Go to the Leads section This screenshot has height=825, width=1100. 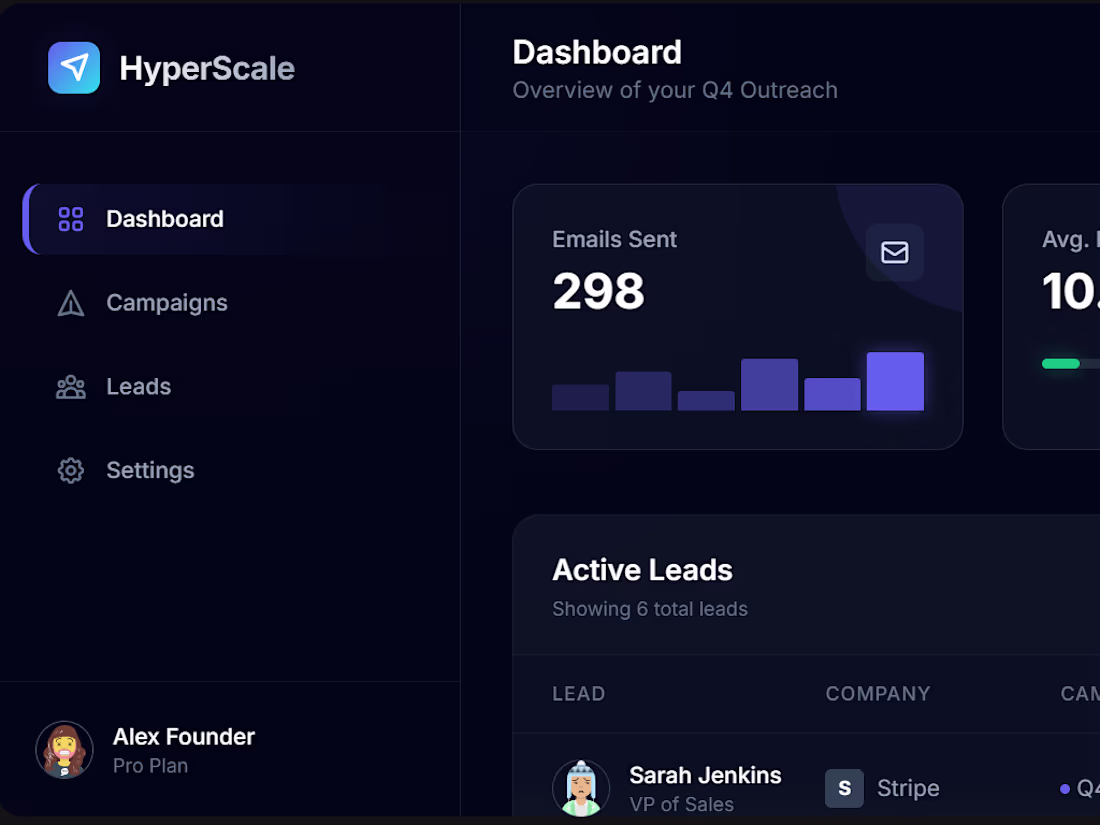click(138, 387)
